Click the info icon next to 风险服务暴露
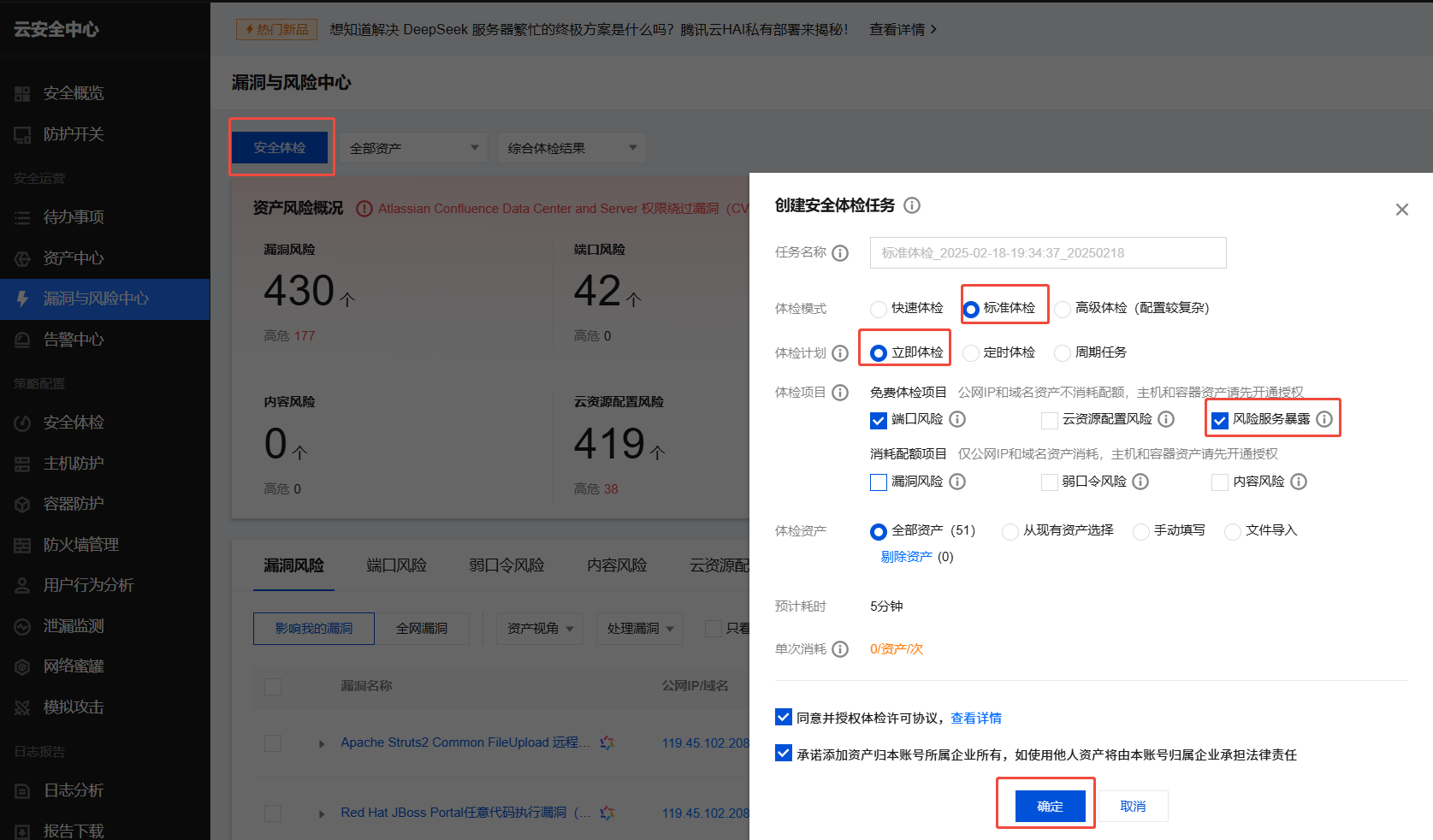Screen dimensions: 1433x840 [1324, 419]
